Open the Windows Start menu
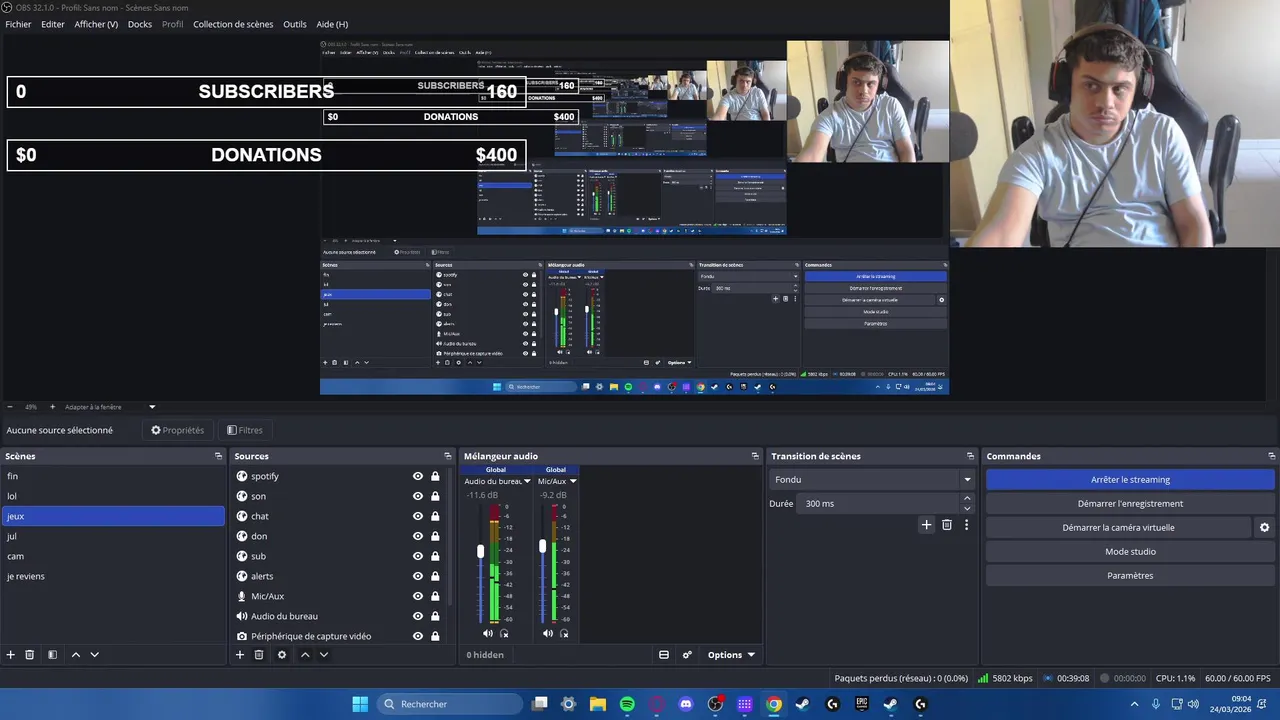The height and width of the screenshot is (720, 1280). pos(360,704)
